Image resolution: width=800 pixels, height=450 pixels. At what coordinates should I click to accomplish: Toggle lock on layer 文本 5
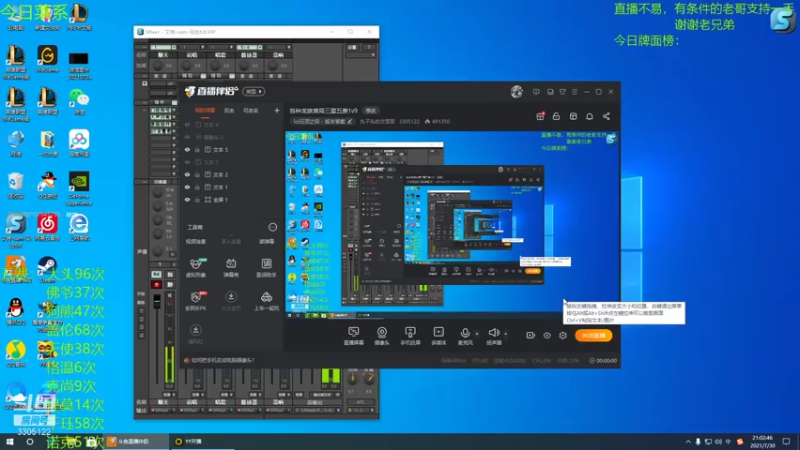tap(197, 150)
